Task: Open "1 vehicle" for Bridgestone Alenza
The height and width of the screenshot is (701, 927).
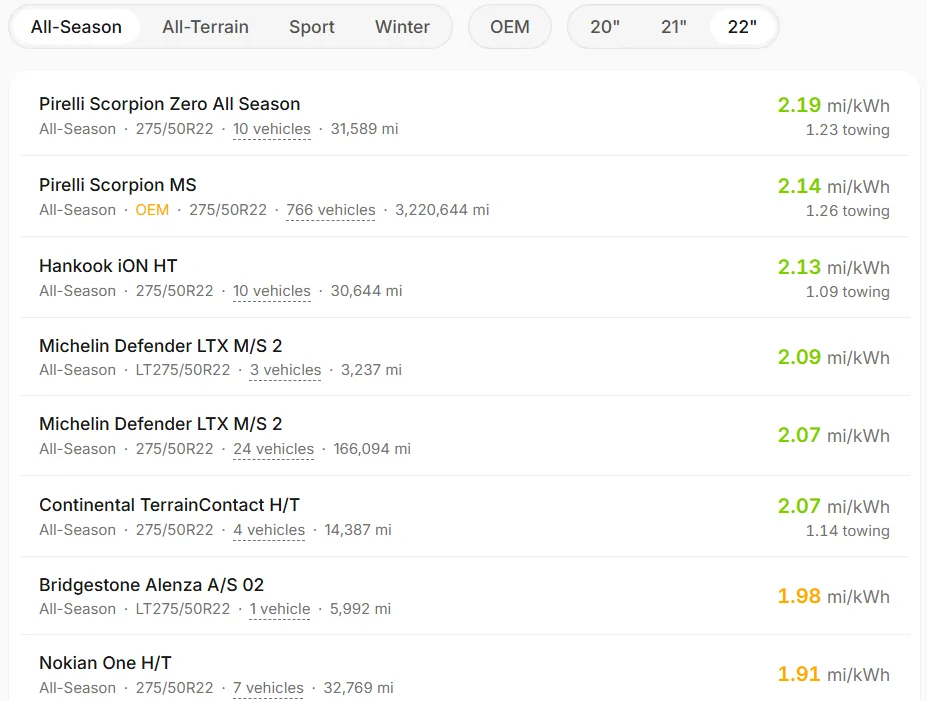Action: [x=280, y=609]
